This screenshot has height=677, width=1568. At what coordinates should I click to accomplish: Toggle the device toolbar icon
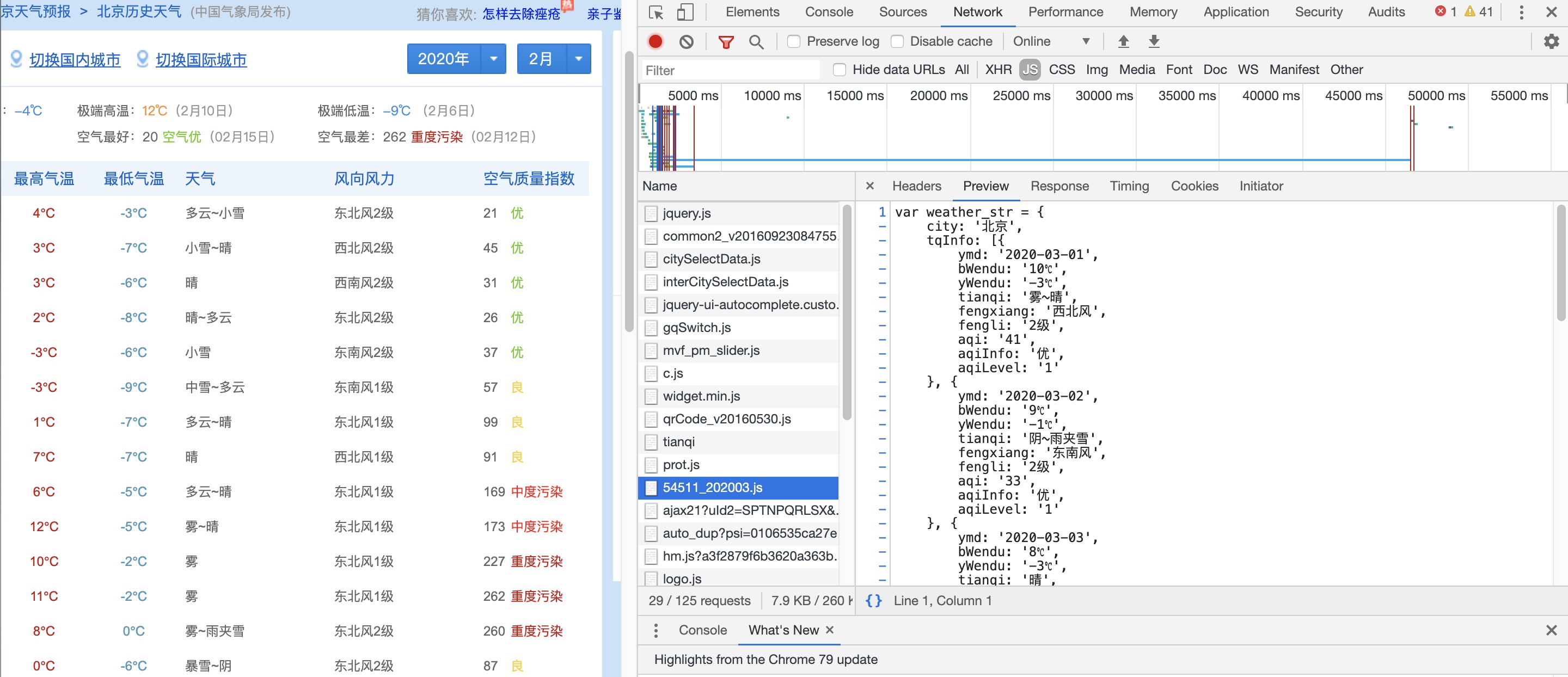[x=685, y=12]
